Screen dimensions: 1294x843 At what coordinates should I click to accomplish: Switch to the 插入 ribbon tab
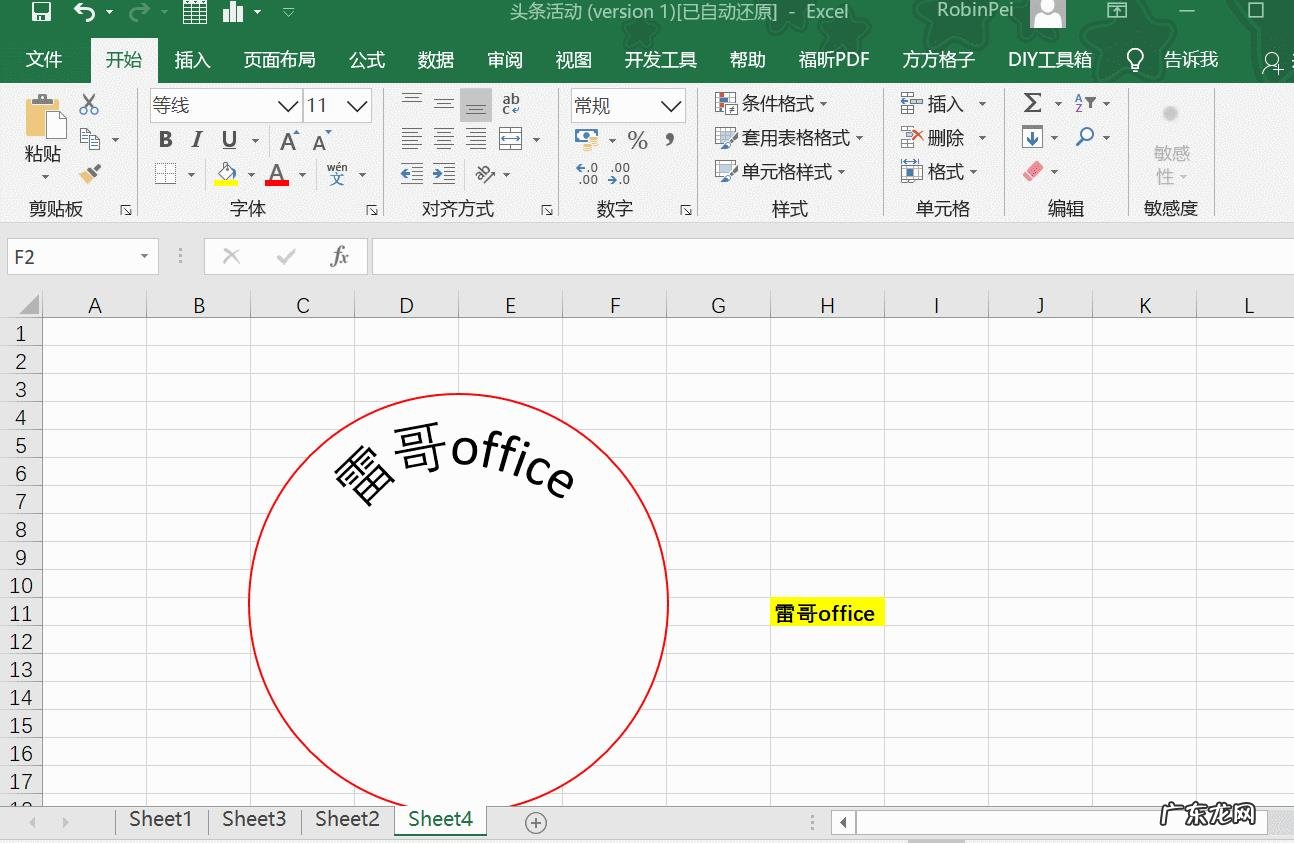click(192, 59)
